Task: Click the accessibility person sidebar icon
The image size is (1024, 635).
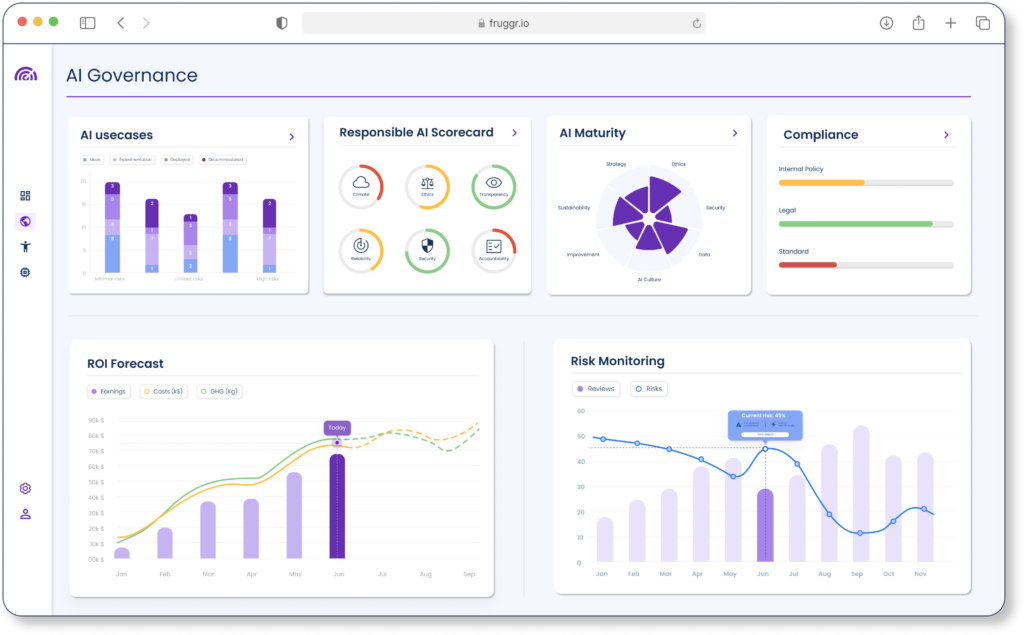Action: tap(26, 246)
